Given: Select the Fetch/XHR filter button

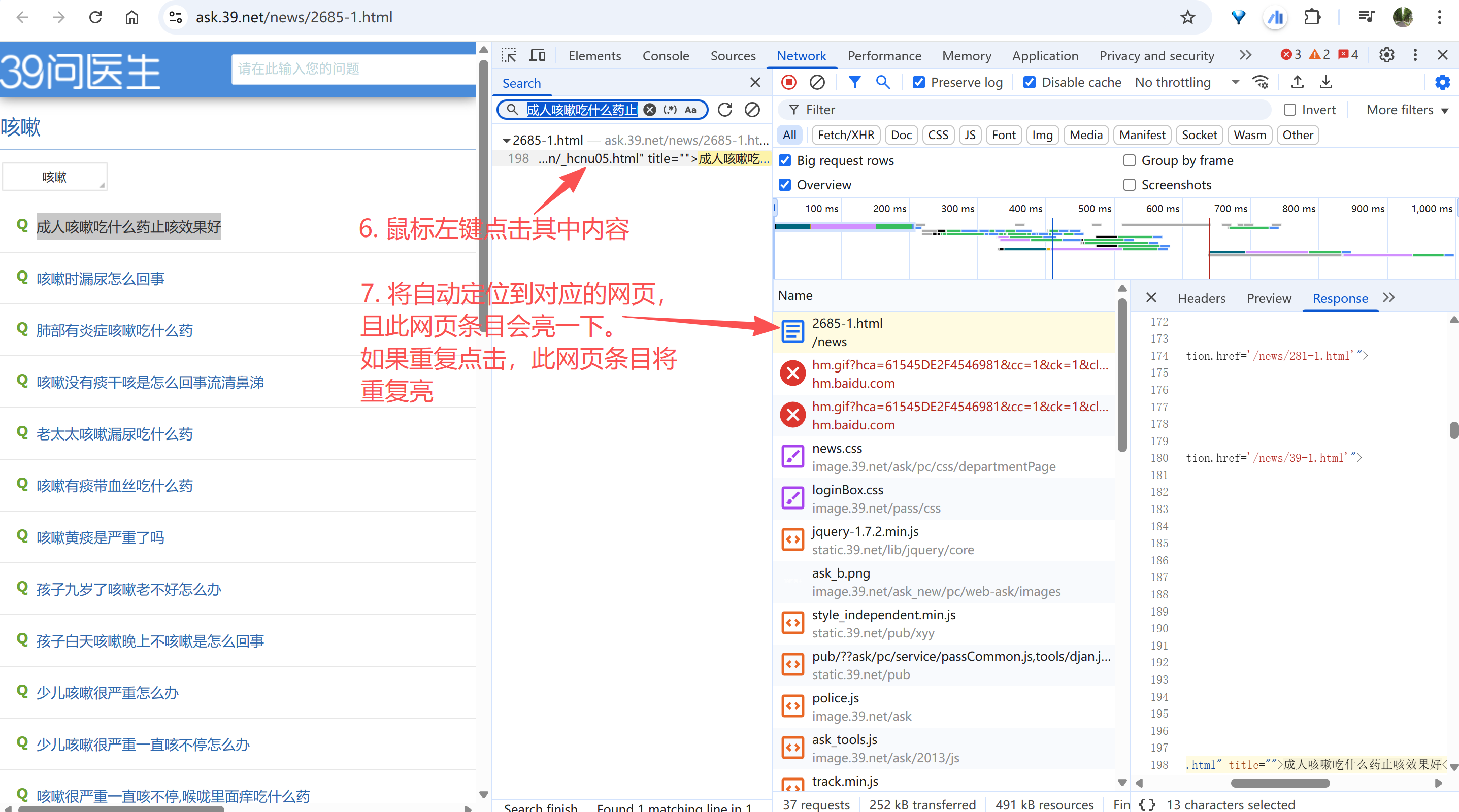Looking at the screenshot, I should 846,136.
